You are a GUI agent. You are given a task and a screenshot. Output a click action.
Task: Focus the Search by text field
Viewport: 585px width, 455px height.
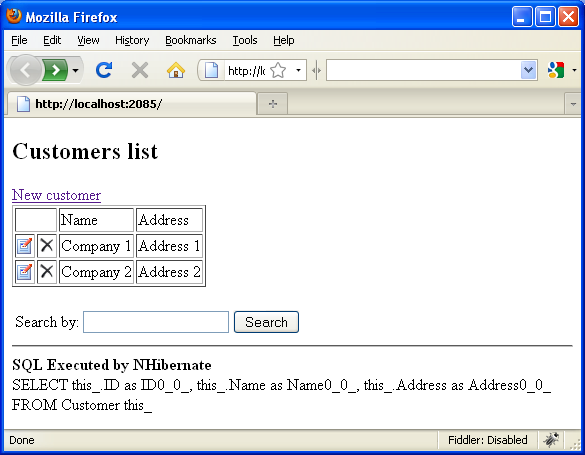pyautogui.click(x=156, y=322)
